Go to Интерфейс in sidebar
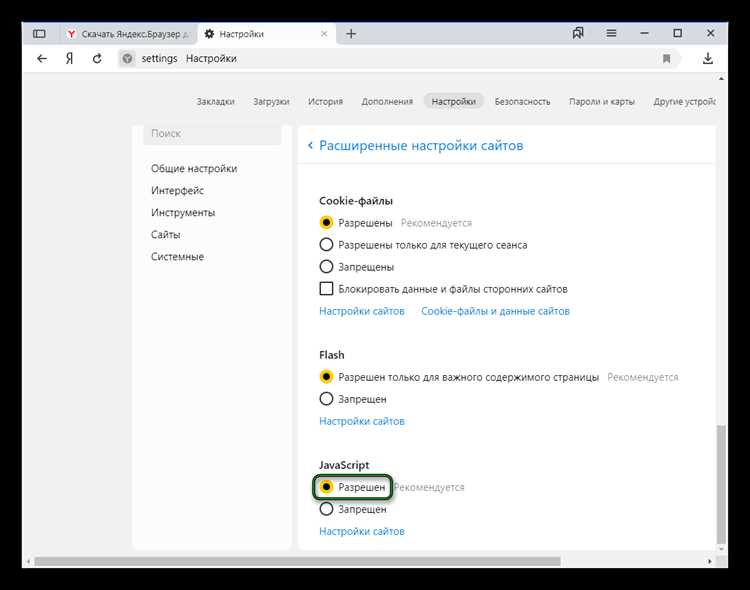 pyautogui.click(x=177, y=190)
